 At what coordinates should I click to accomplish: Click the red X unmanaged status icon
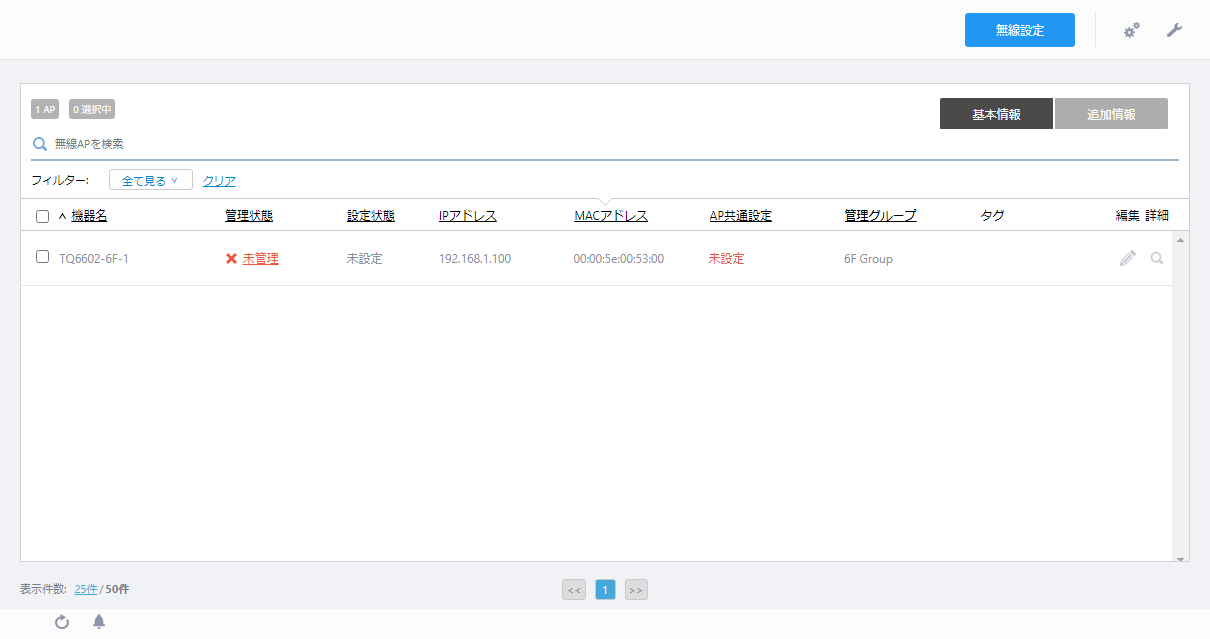coord(231,258)
